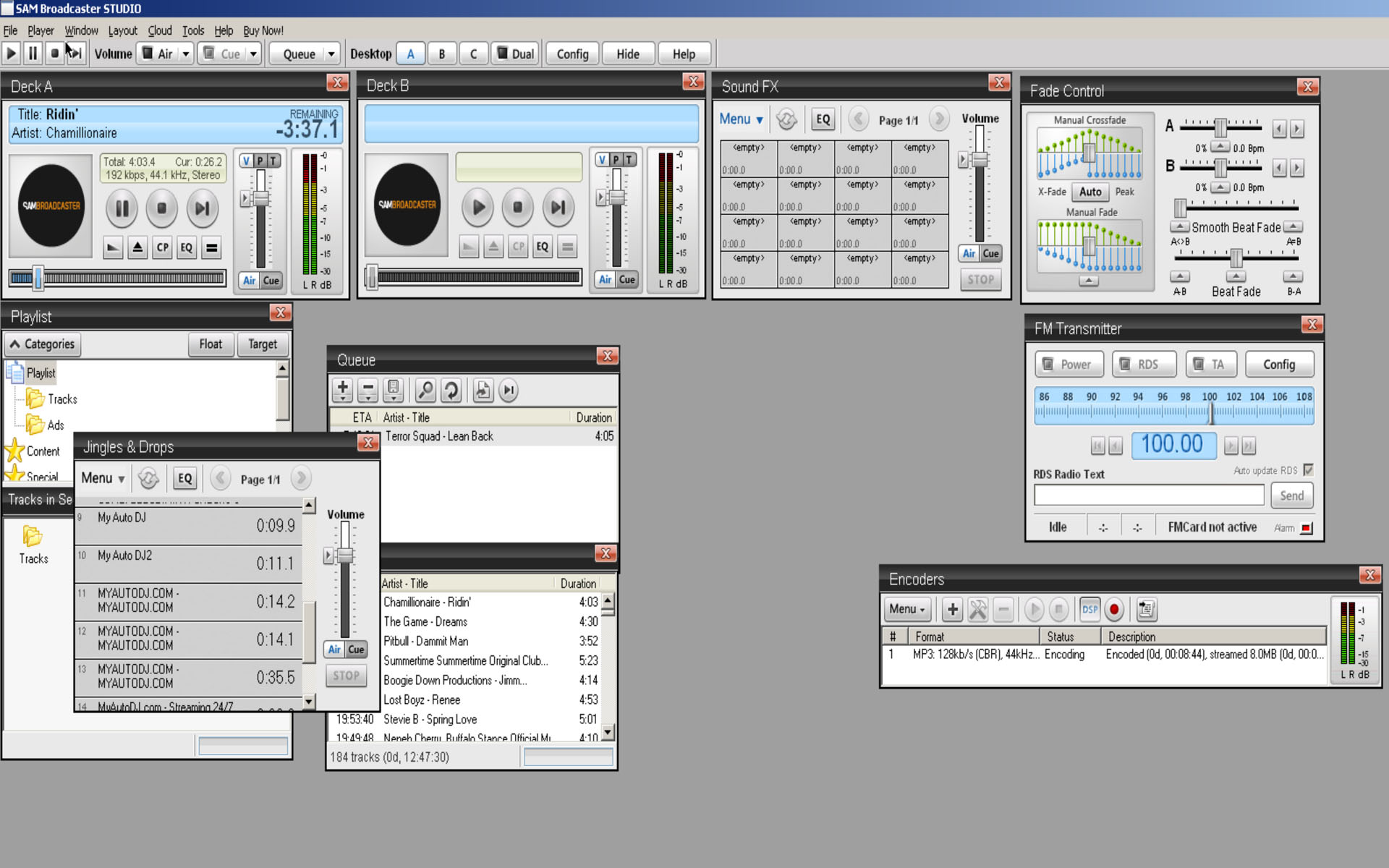Image resolution: width=1389 pixels, height=868 pixels.
Task: Open the Cloud menu
Action: 160,30
